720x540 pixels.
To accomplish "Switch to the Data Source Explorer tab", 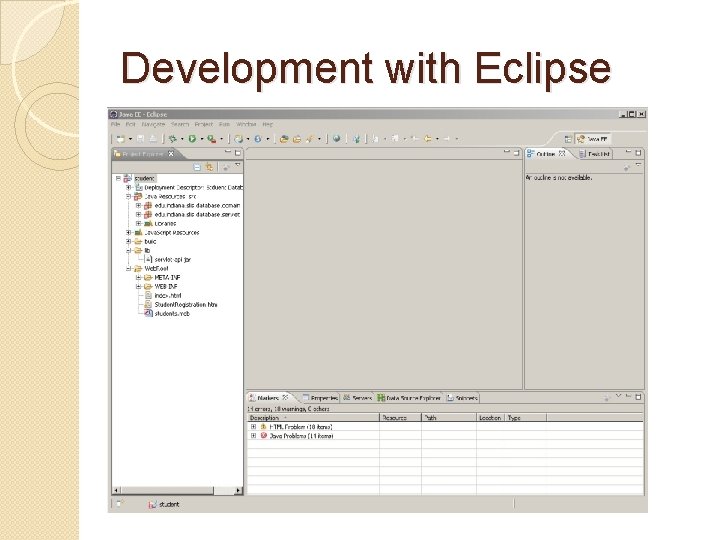I will [410, 398].
